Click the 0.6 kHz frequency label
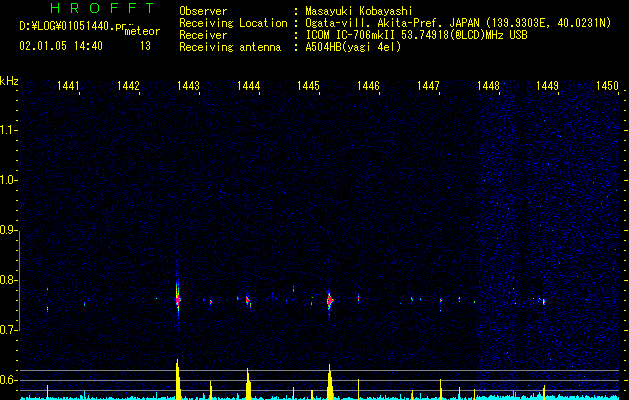 point(8,380)
